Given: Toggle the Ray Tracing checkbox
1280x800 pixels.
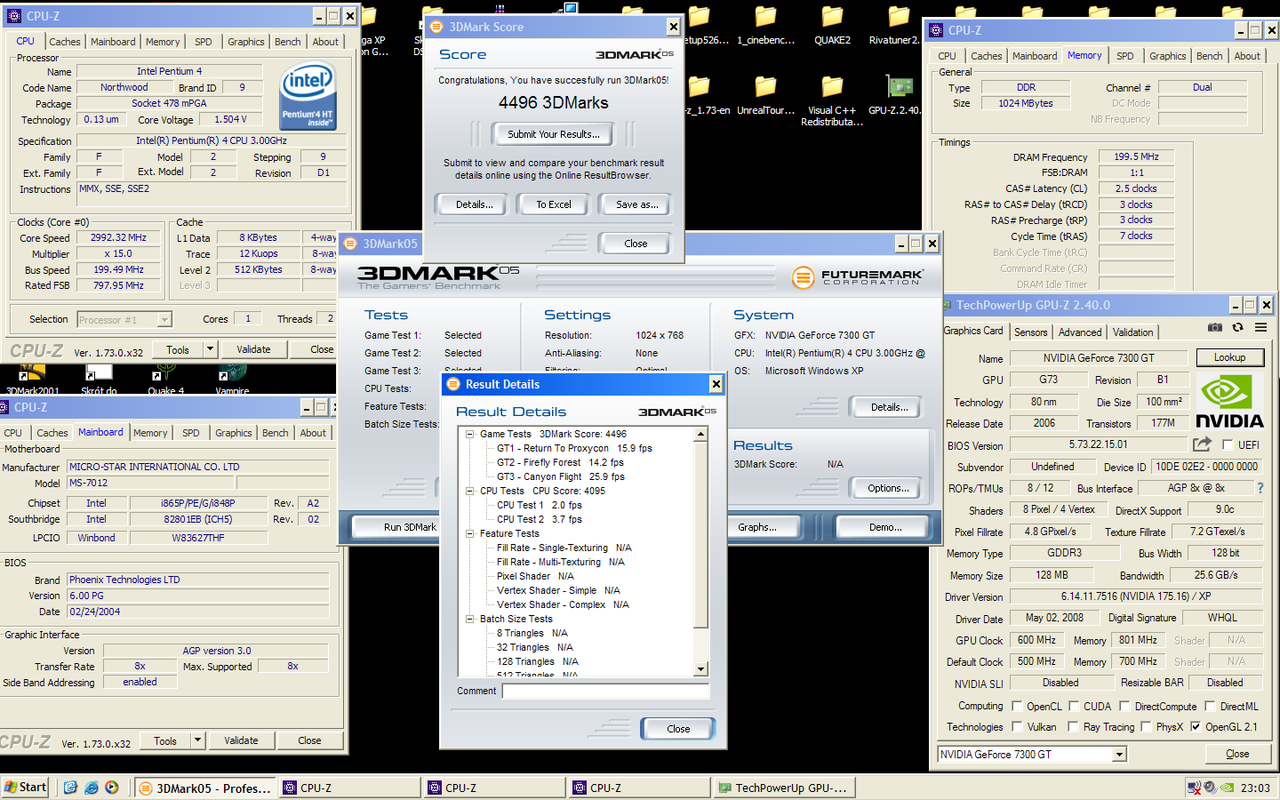Looking at the screenshot, I should pyautogui.click(x=1073, y=727).
